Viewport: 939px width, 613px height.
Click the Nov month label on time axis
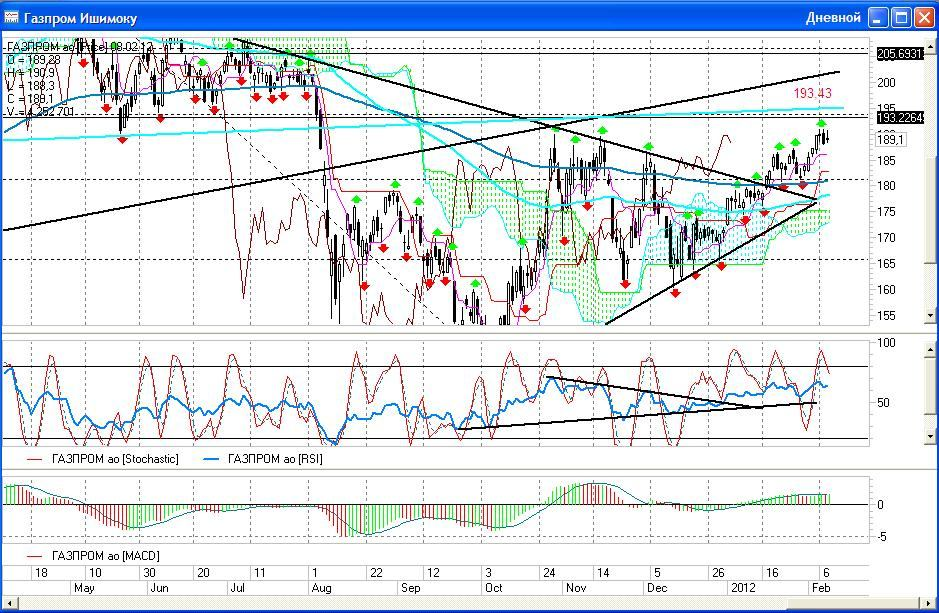click(576, 588)
